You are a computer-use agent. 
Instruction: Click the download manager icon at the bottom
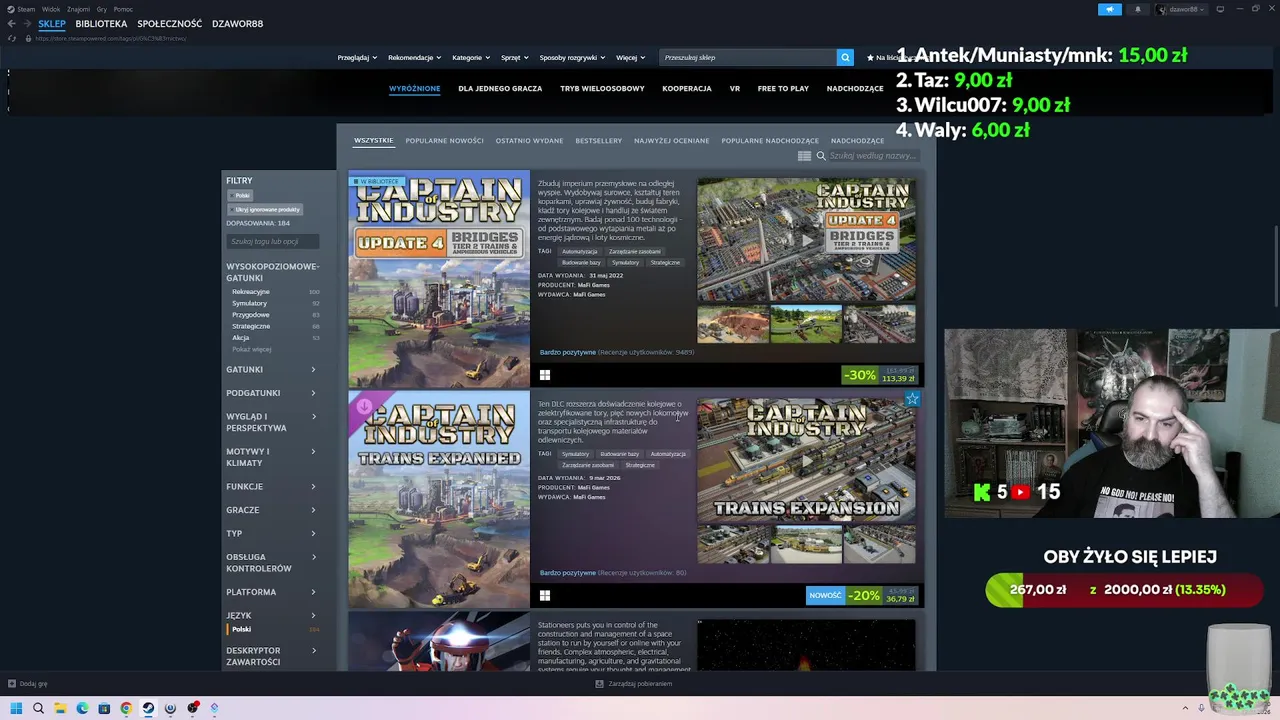599,684
